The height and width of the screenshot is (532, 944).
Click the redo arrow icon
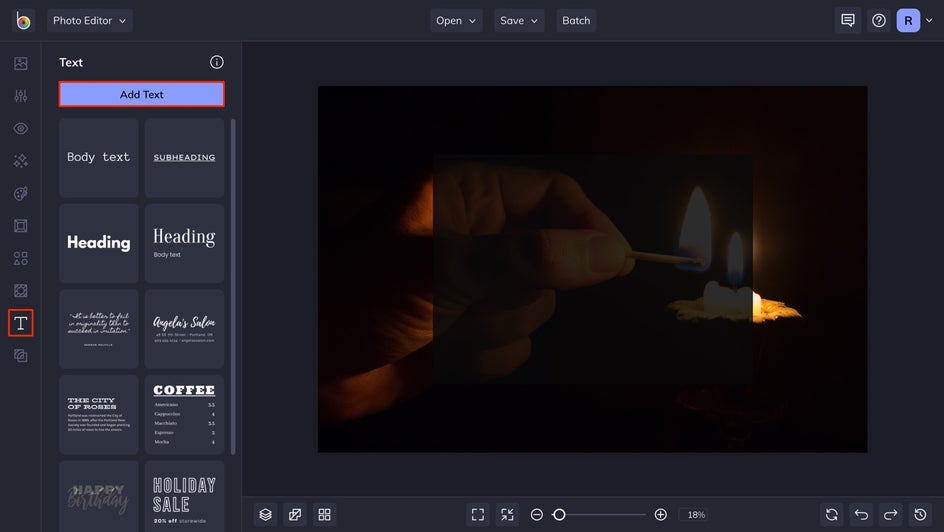coord(891,515)
